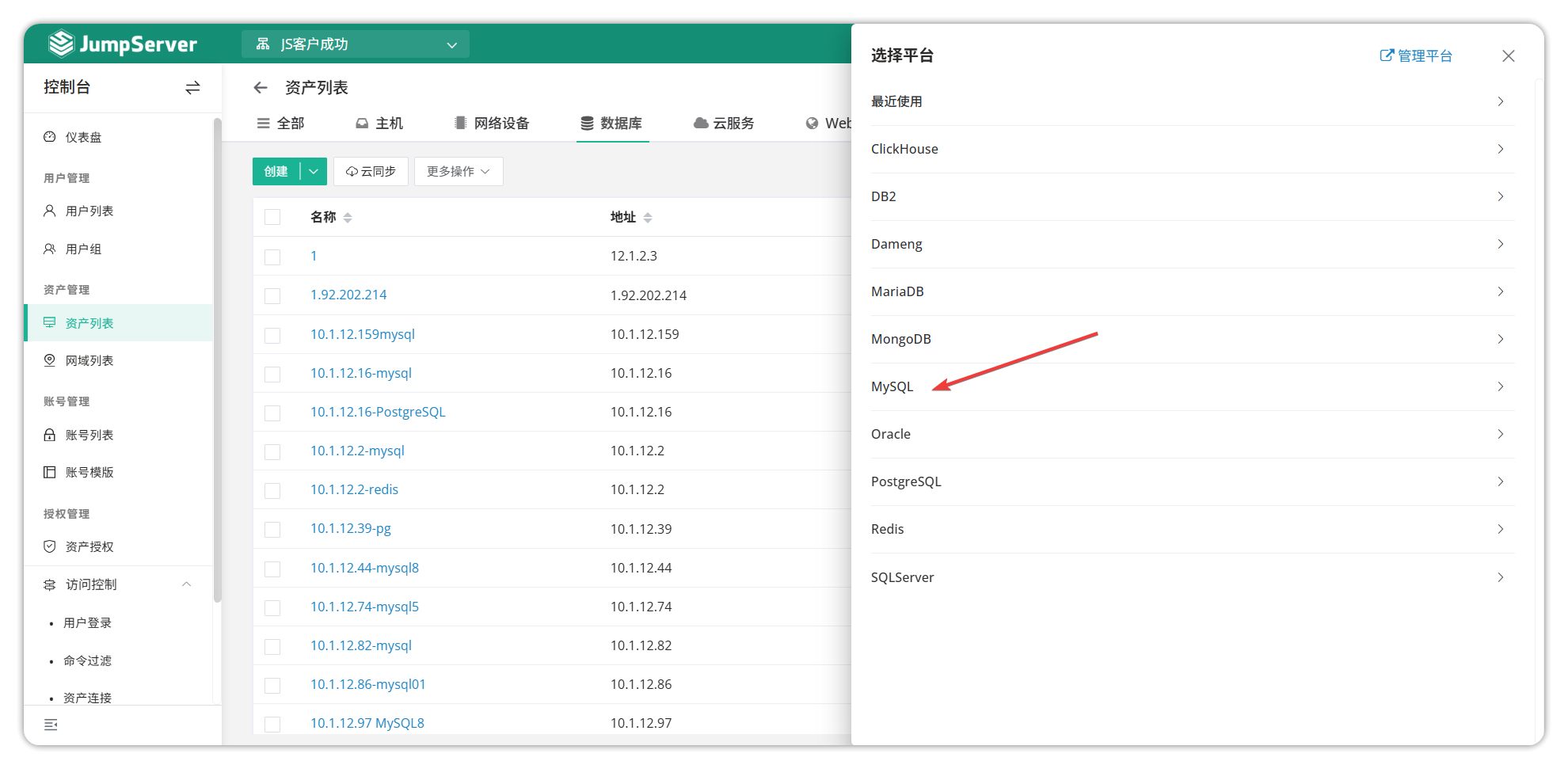Viewport: 1568px width, 761px height.
Task: Check the select-all checkbox in the table header
Action: pyautogui.click(x=272, y=216)
